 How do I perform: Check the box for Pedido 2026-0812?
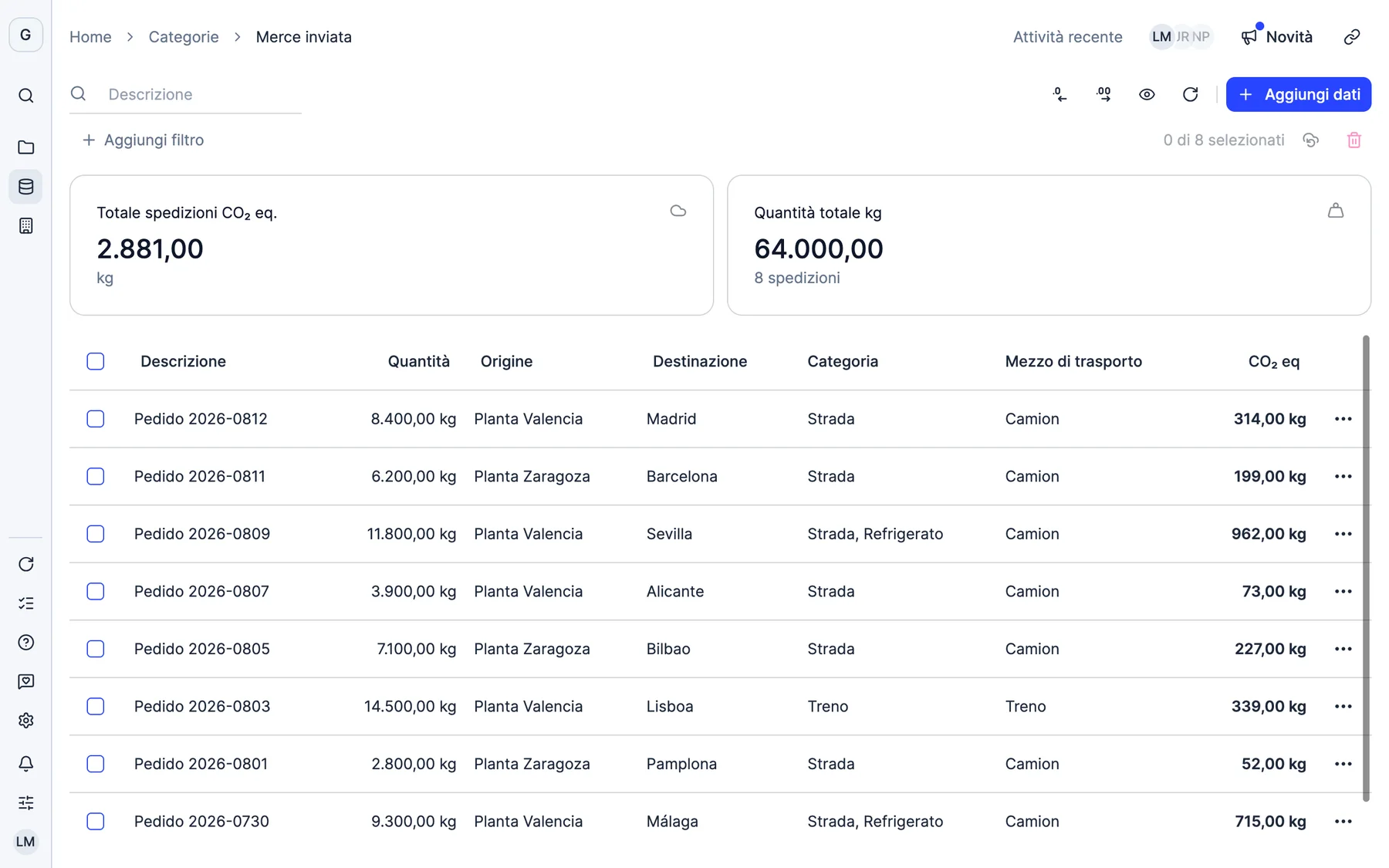tap(96, 419)
